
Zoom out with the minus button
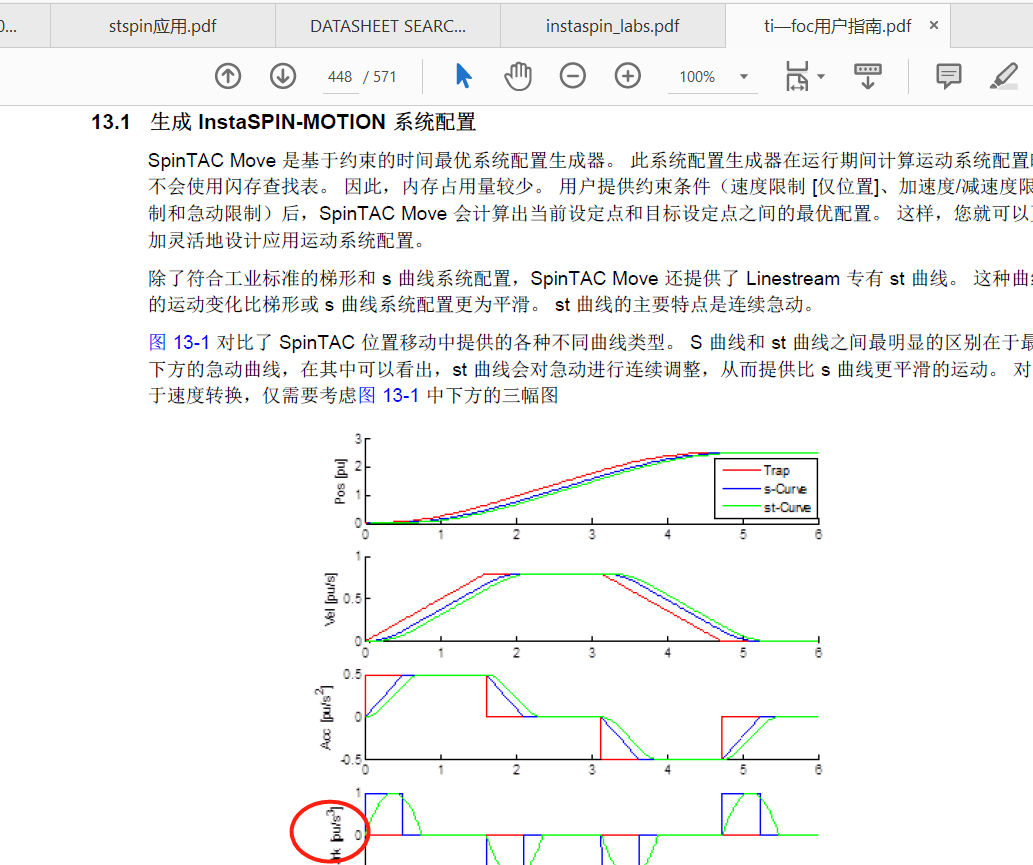click(572, 76)
